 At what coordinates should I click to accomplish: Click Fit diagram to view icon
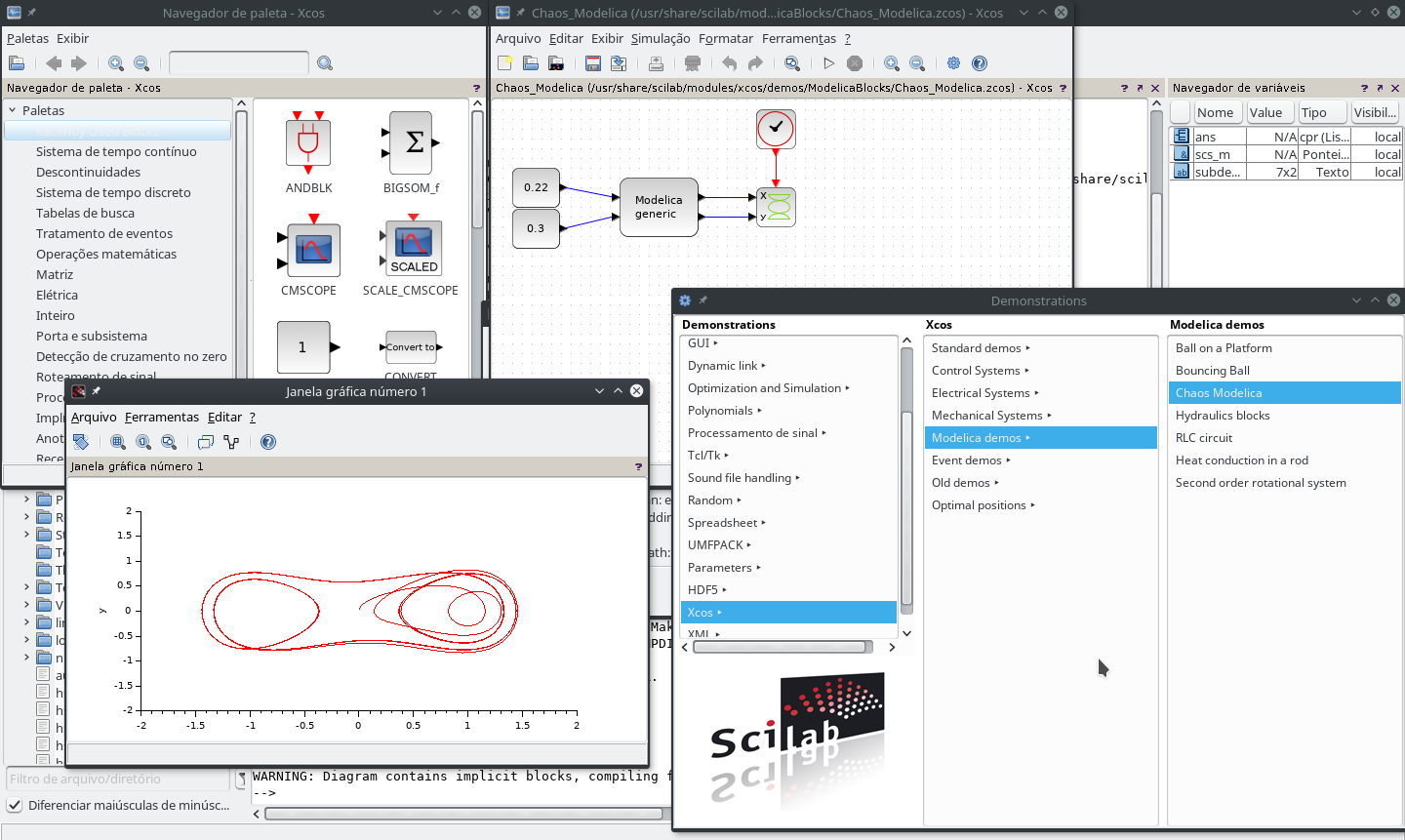tap(792, 63)
